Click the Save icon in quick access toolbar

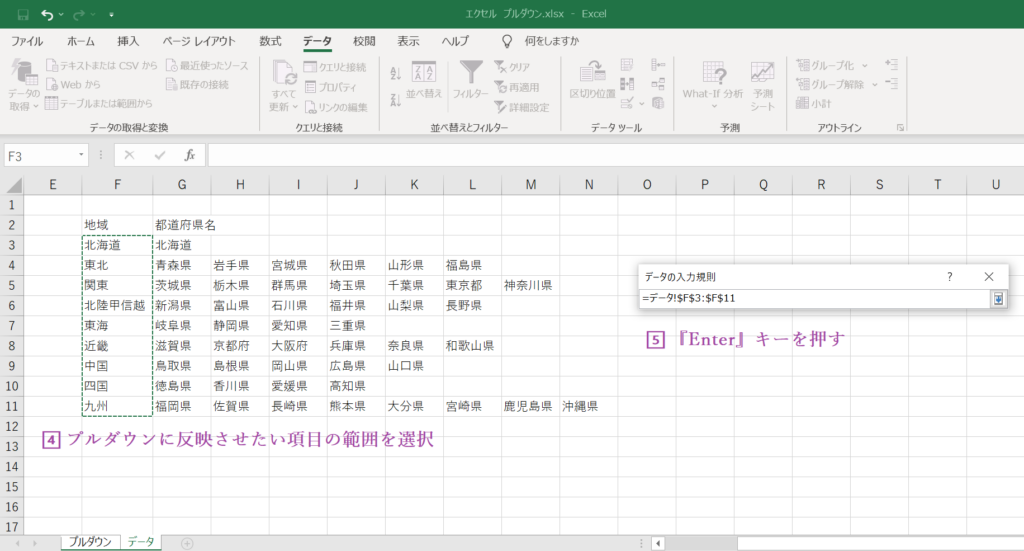coord(22,15)
